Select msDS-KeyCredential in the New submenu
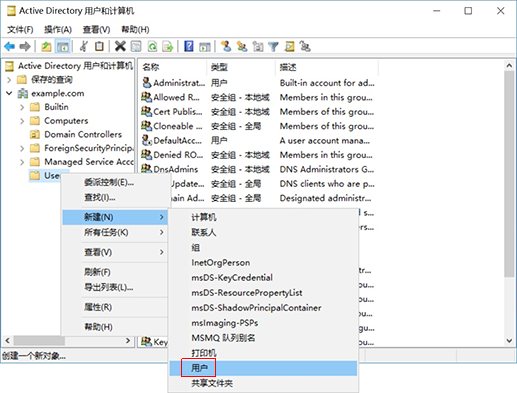Screen dimensions: 517x393 (263, 278)
